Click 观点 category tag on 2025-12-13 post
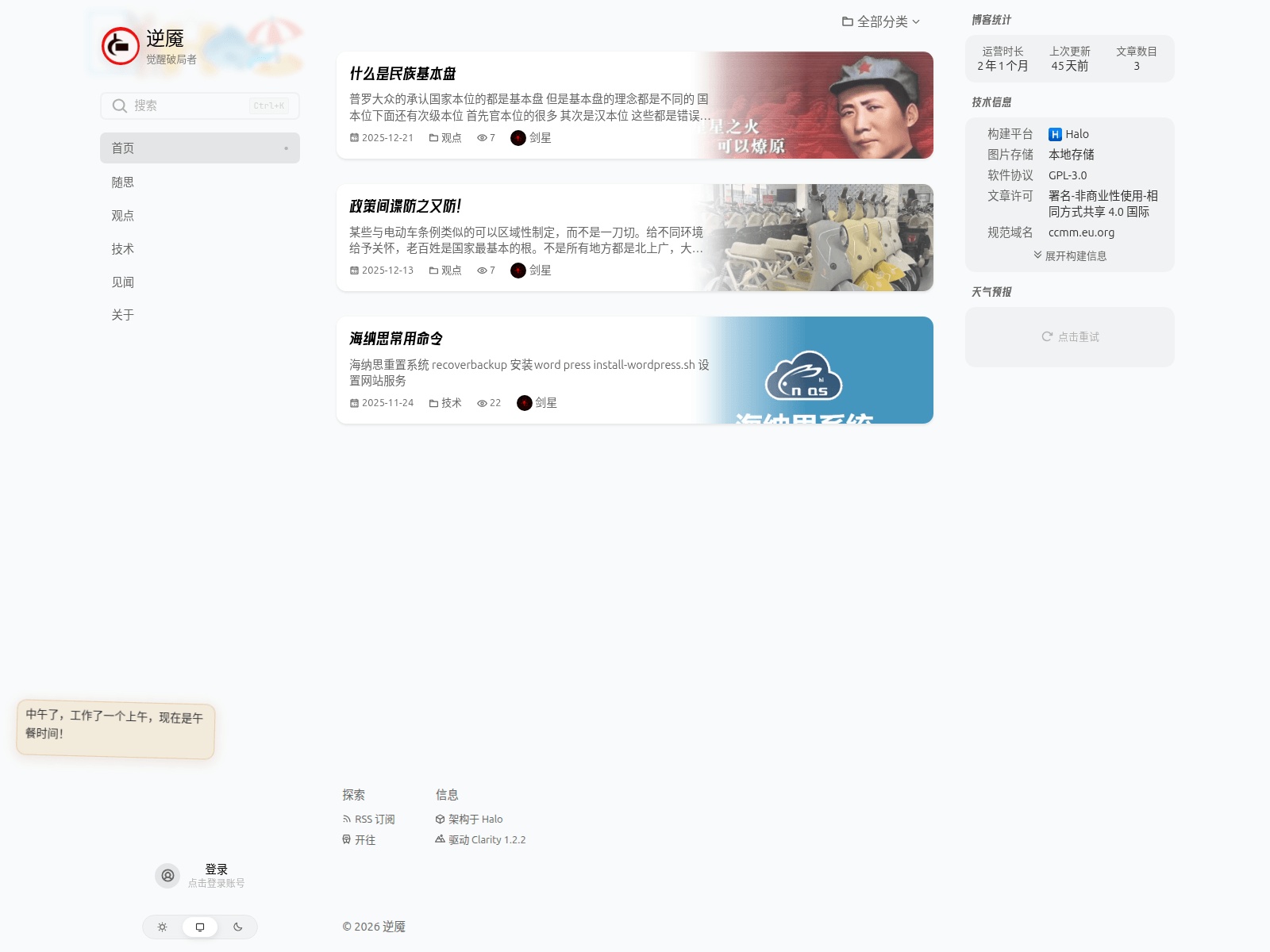Viewport: 1270px width, 952px height. tap(445, 271)
